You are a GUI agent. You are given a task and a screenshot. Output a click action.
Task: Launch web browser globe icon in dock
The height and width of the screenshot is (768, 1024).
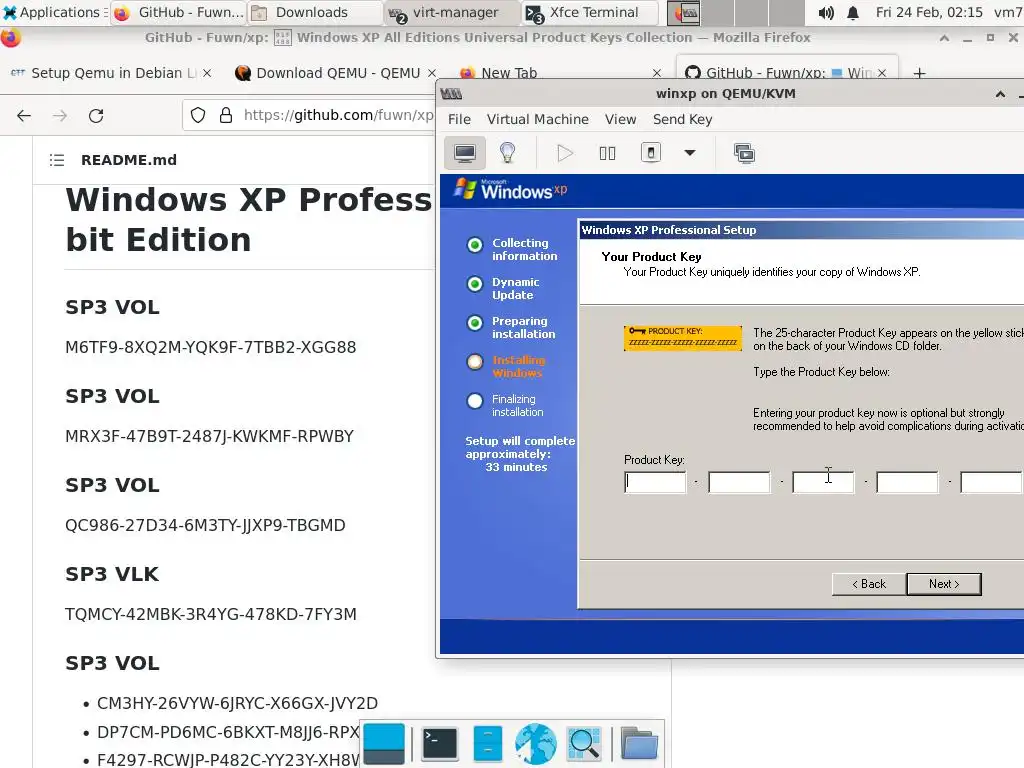pyautogui.click(x=536, y=744)
